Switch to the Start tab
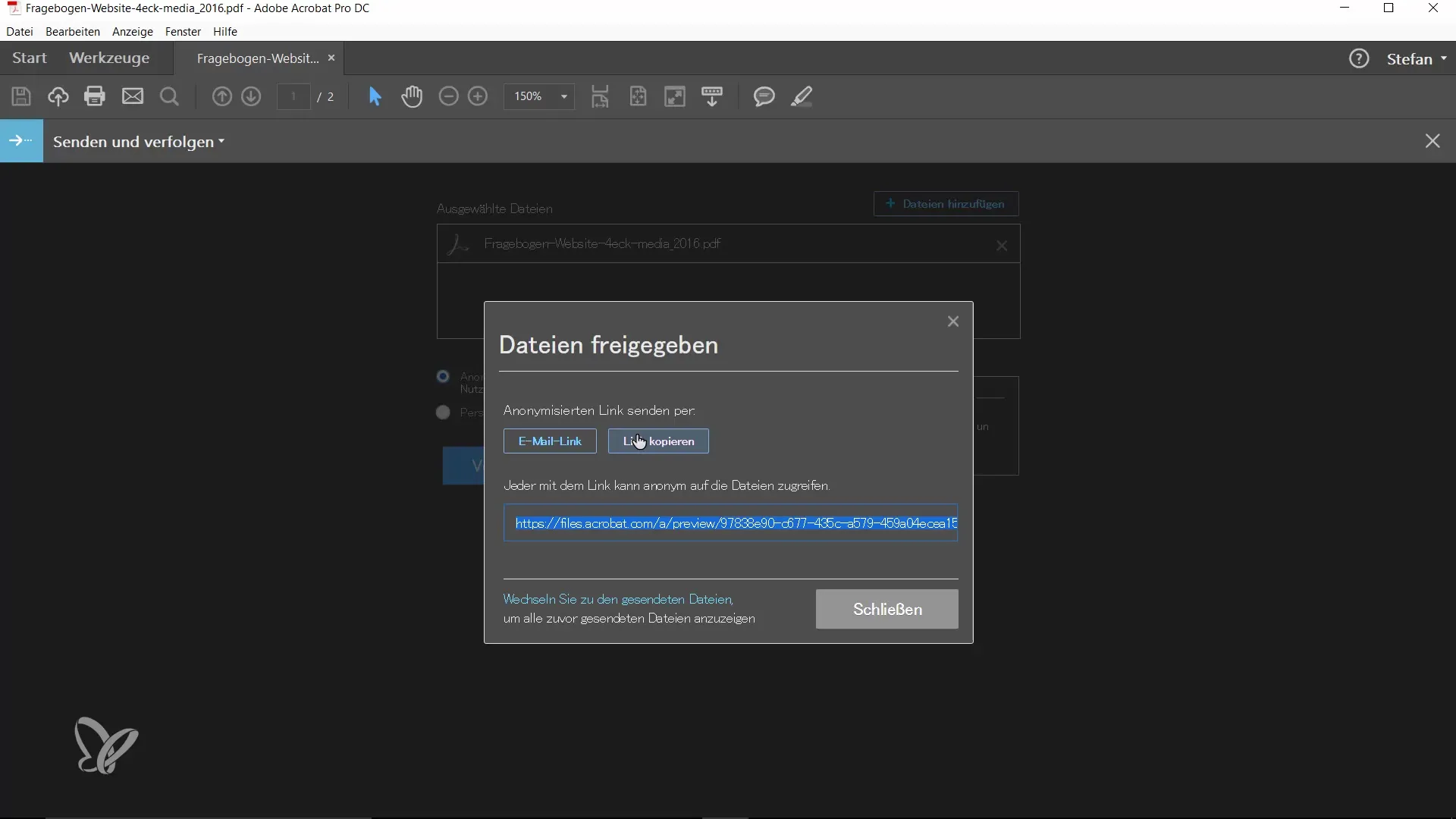This screenshot has height=819, width=1456. point(30,58)
